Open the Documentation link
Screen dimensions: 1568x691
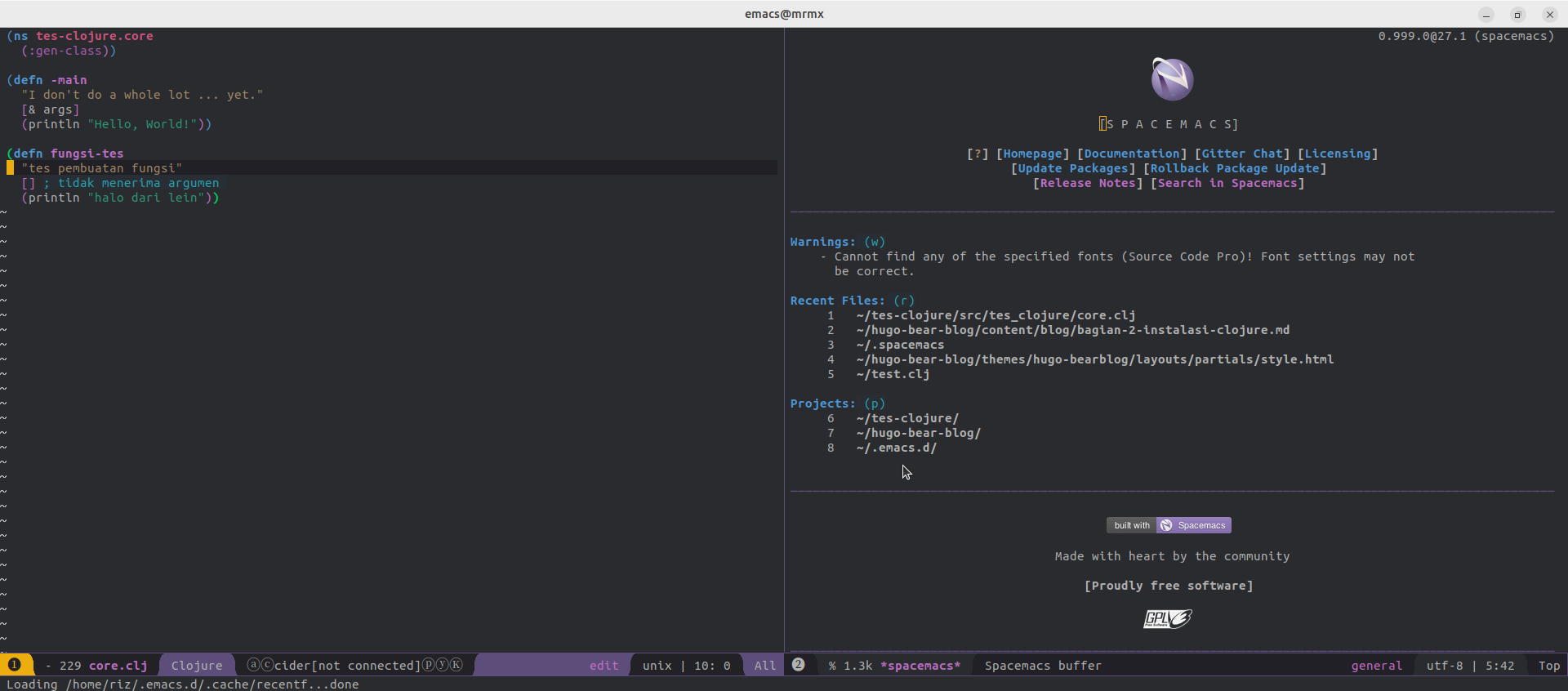tap(1132, 154)
